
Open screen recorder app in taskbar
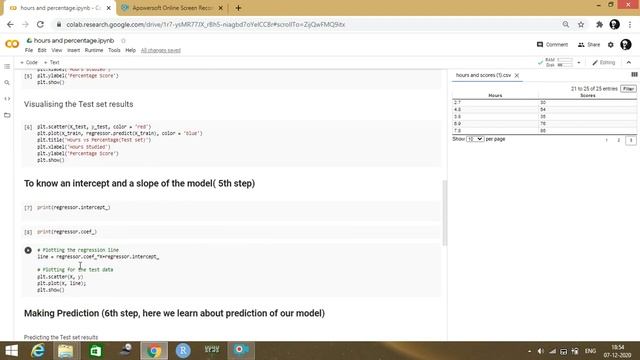241,350
